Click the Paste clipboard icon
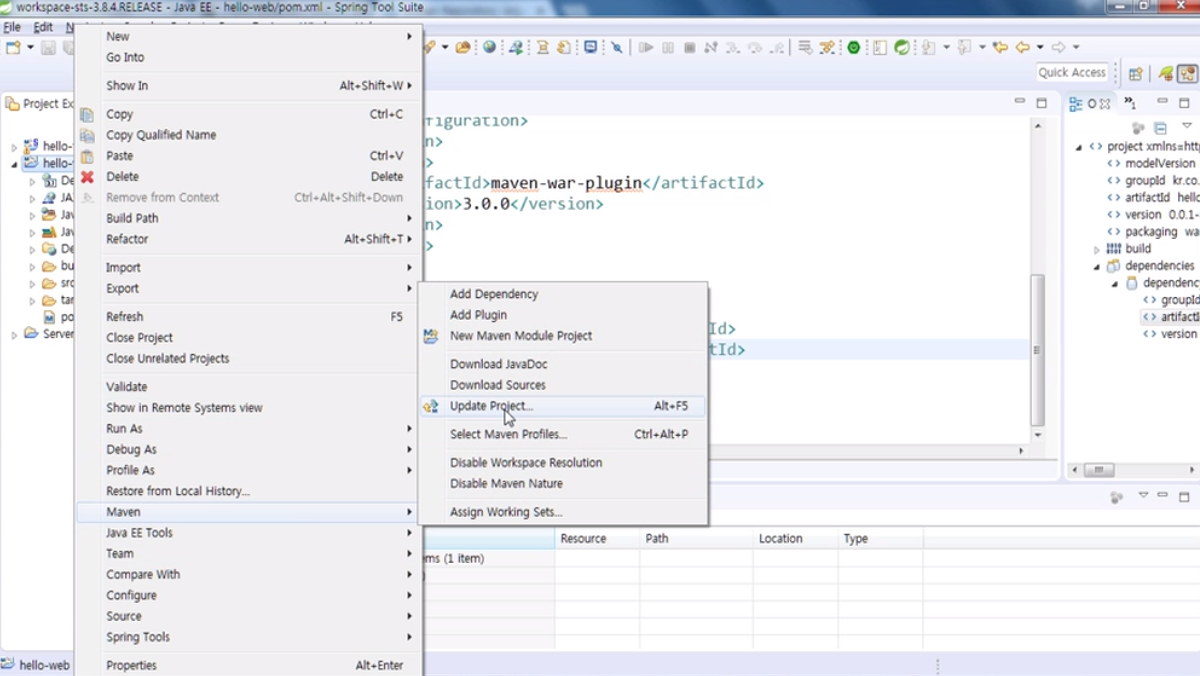 point(87,156)
